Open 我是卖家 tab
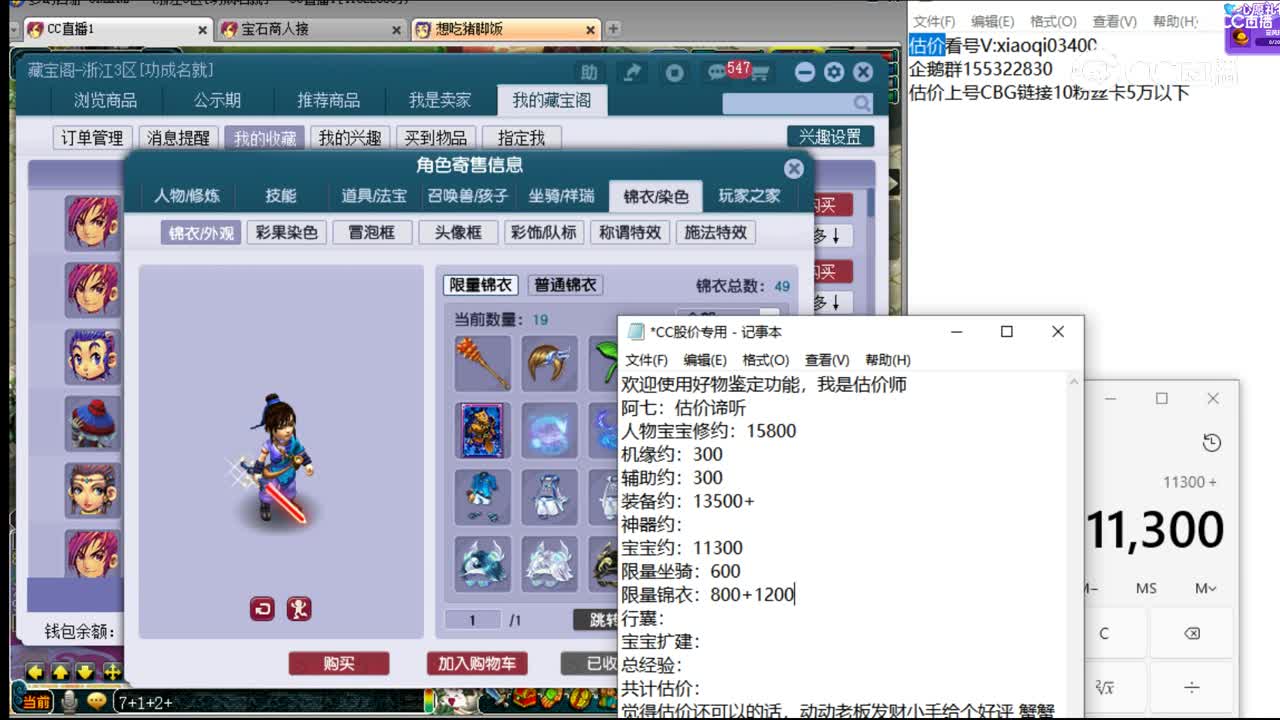 pos(440,100)
